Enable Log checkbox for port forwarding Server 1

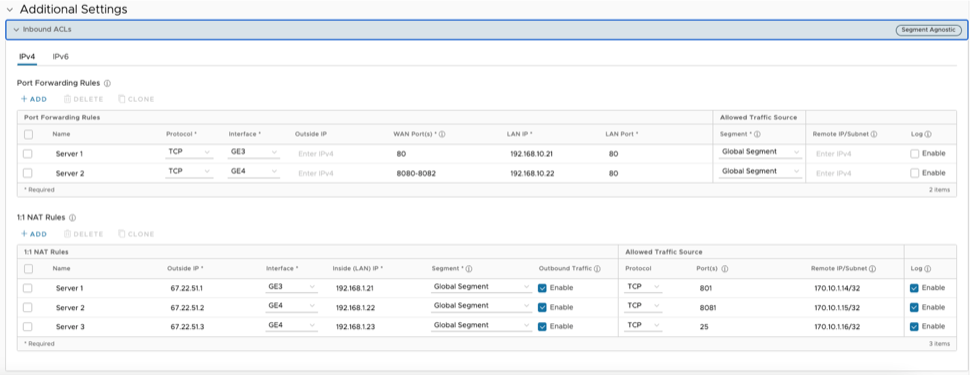click(x=914, y=154)
